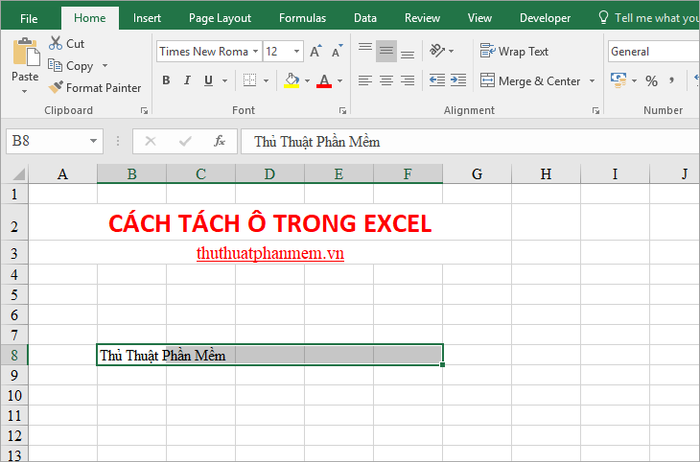Apply the cell borders icon
700x462 pixels.
pyautogui.click(x=250, y=80)
